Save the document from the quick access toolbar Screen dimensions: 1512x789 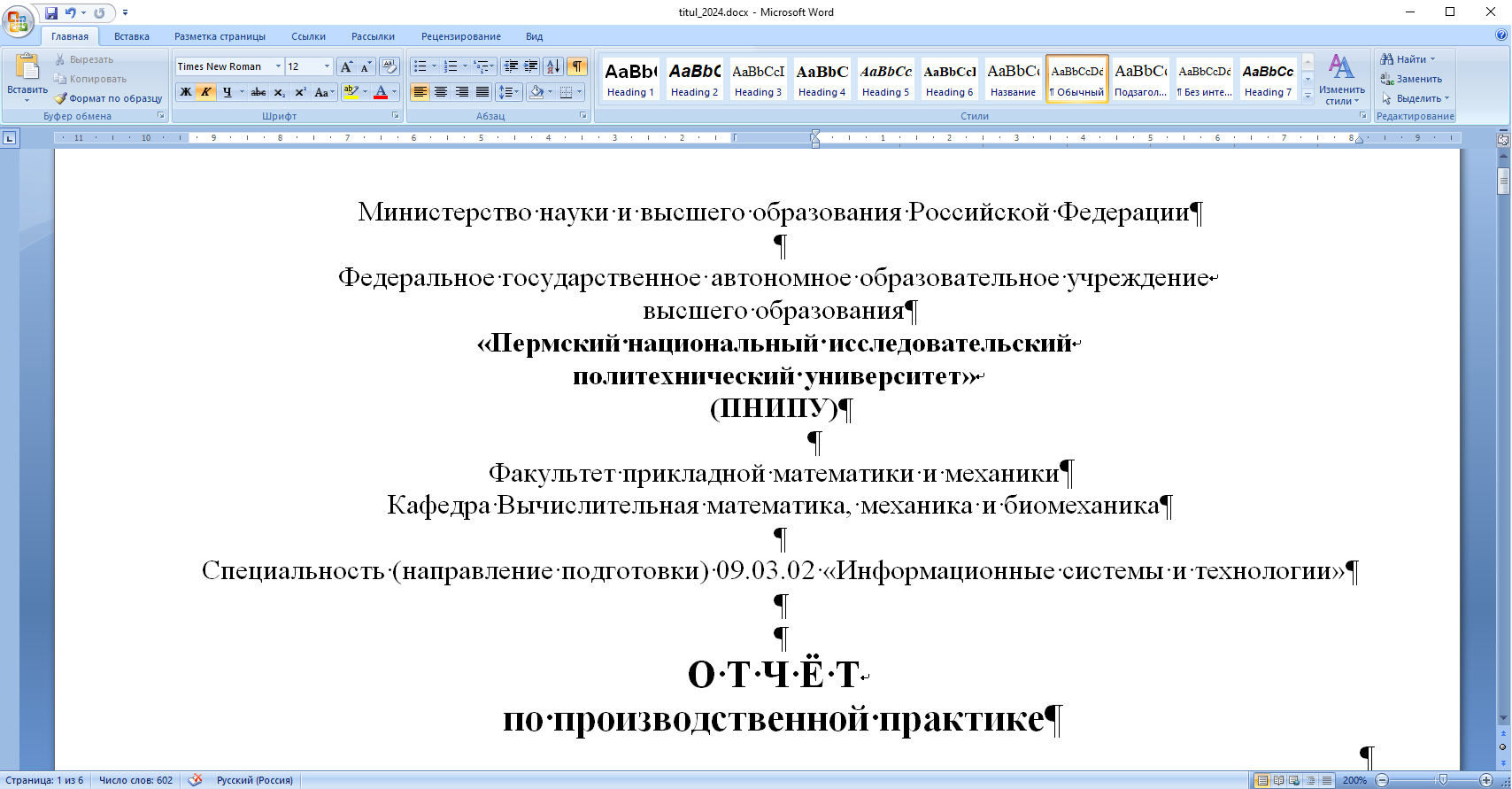point(51,13)
